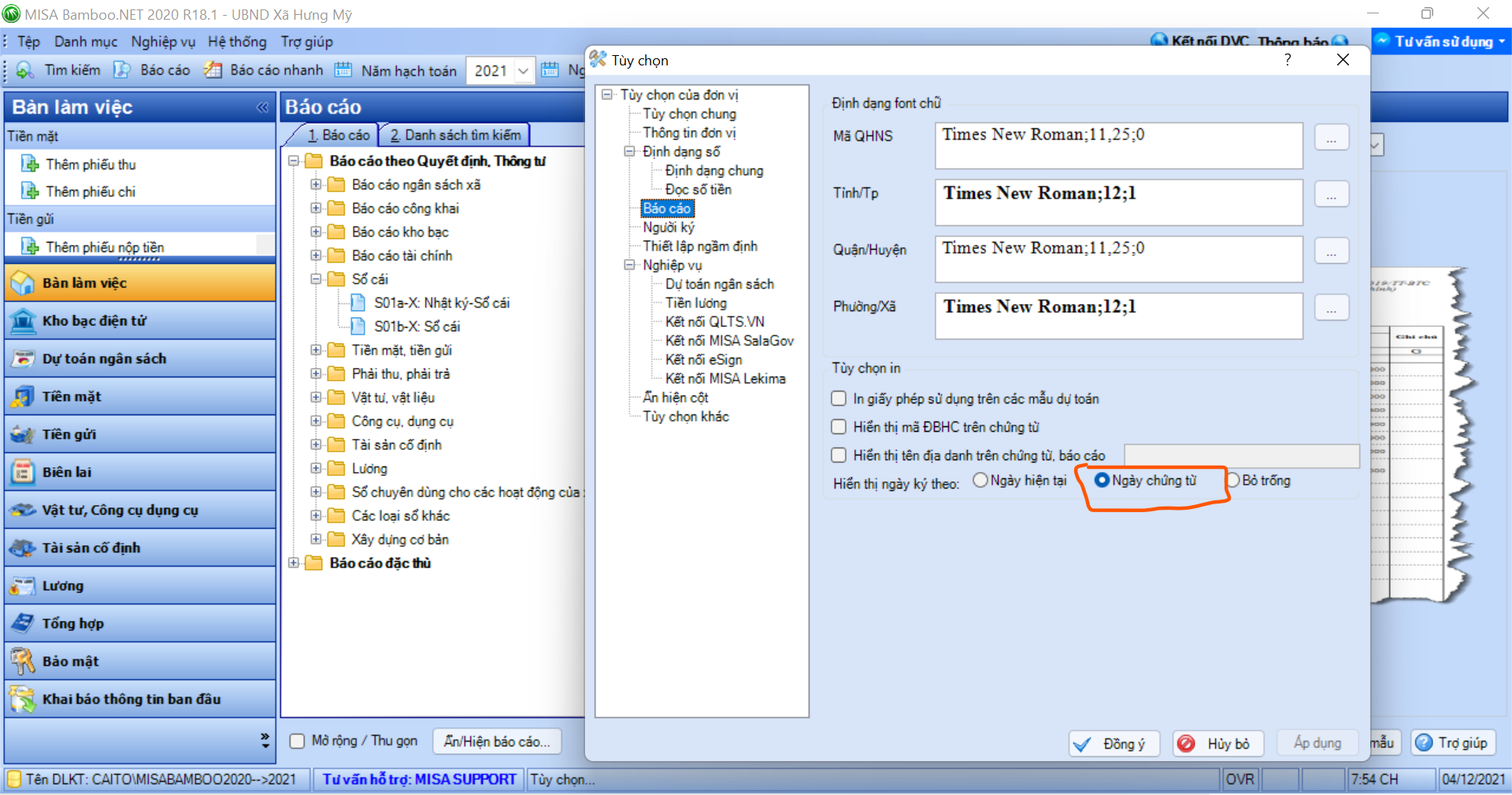1512x795 pixels.
Task: Click Thêm phiếu thu icon
Action: [30, 164]
